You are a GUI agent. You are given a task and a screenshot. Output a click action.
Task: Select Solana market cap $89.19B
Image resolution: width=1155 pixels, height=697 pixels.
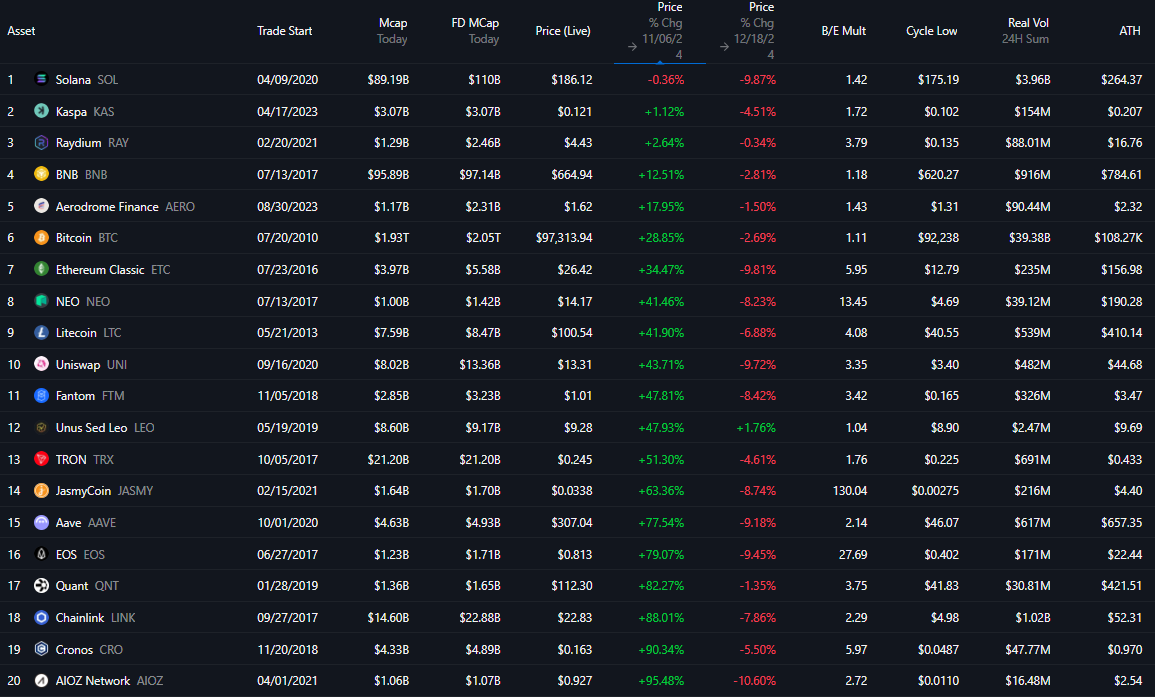coord(388,80)
